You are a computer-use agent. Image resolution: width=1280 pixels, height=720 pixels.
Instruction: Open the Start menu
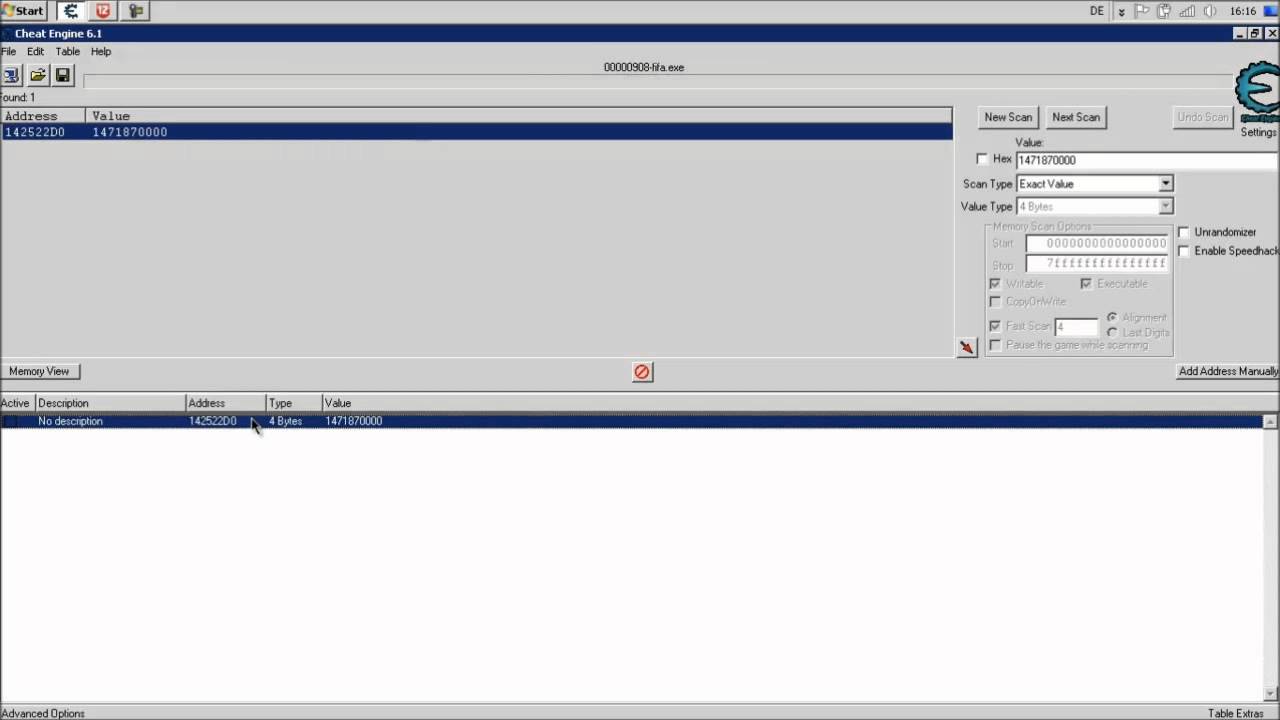coord(24,11)
